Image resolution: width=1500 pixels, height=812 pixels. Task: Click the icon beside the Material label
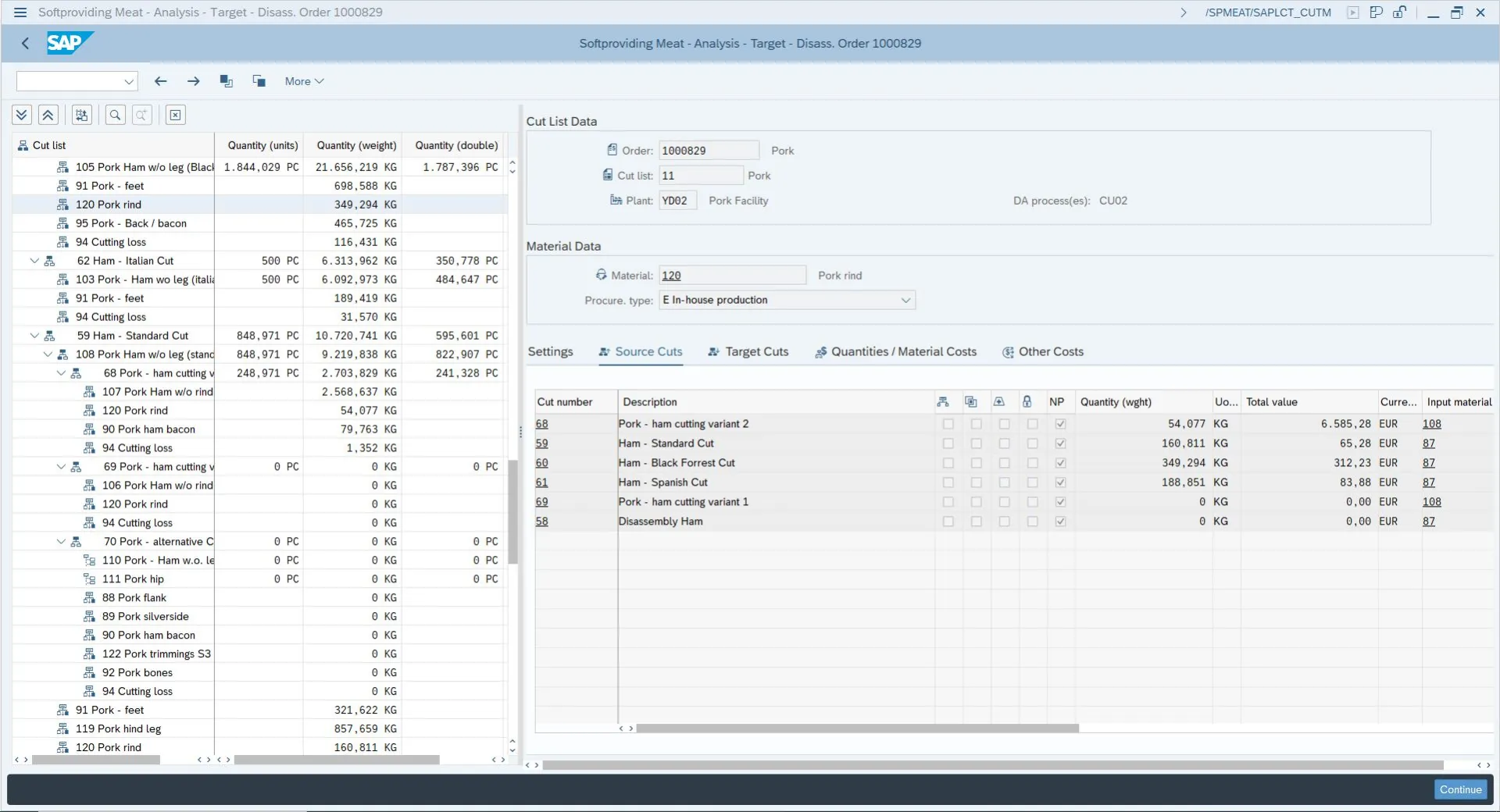pos(601,275)
